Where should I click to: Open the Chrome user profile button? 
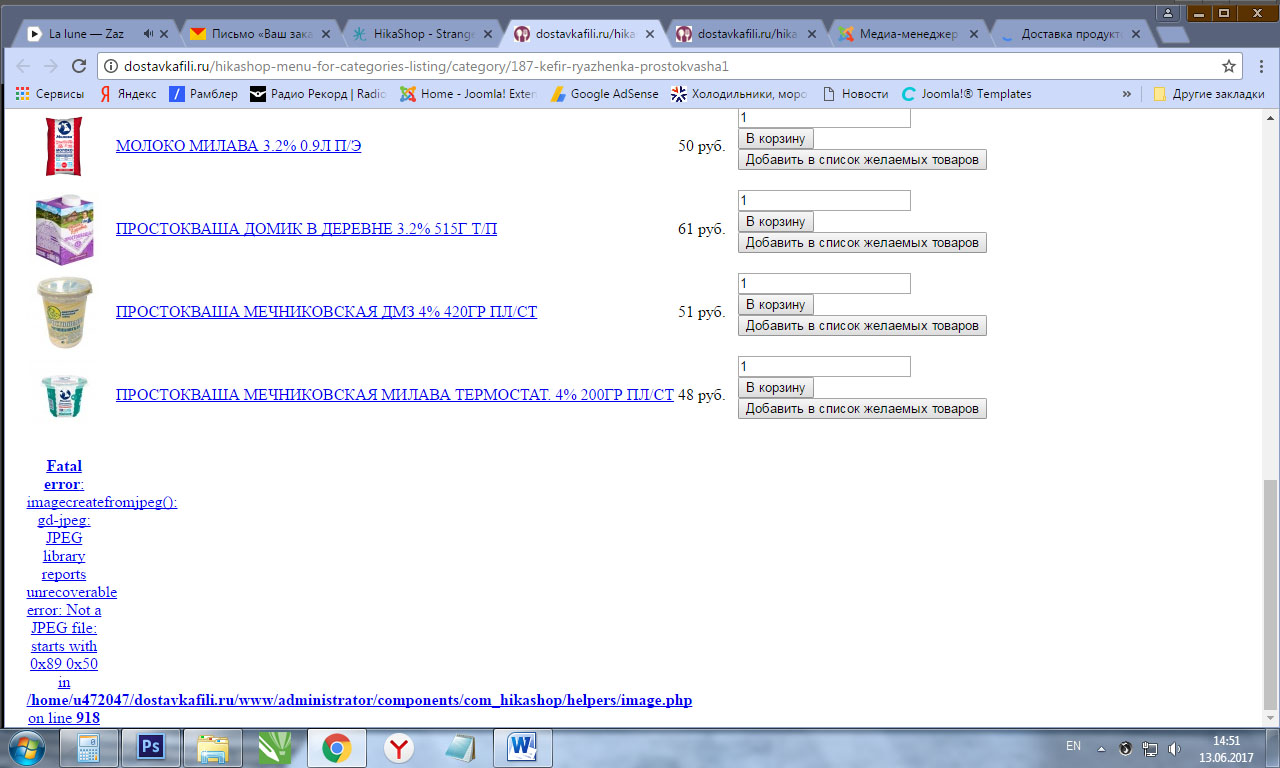[1167, 12]
